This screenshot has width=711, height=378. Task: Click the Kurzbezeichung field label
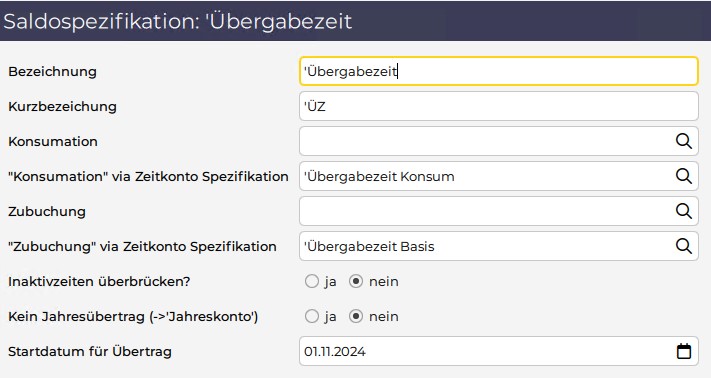coord(63,107)
